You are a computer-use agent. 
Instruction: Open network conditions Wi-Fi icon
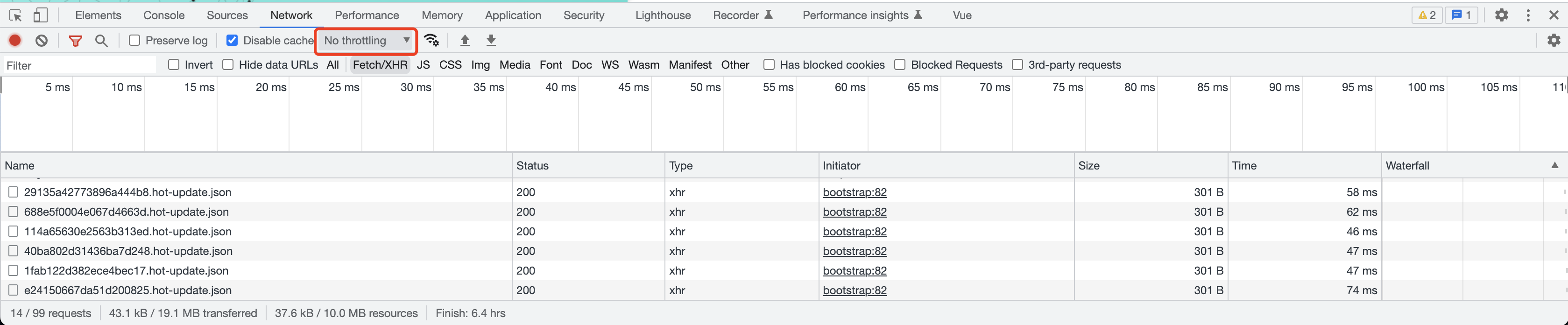coord(431,41)
